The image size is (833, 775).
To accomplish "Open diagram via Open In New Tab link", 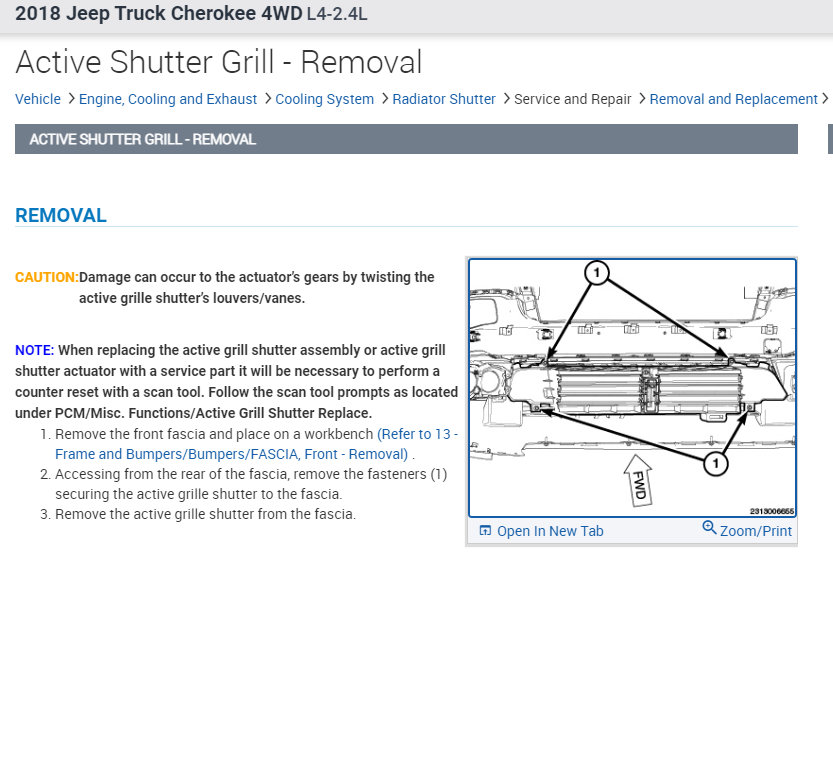I will tap(550, 531).
